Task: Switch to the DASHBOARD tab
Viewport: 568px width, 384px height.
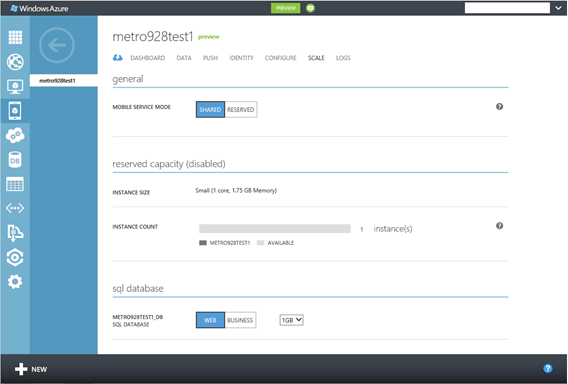Action: (x=148, y=58)
